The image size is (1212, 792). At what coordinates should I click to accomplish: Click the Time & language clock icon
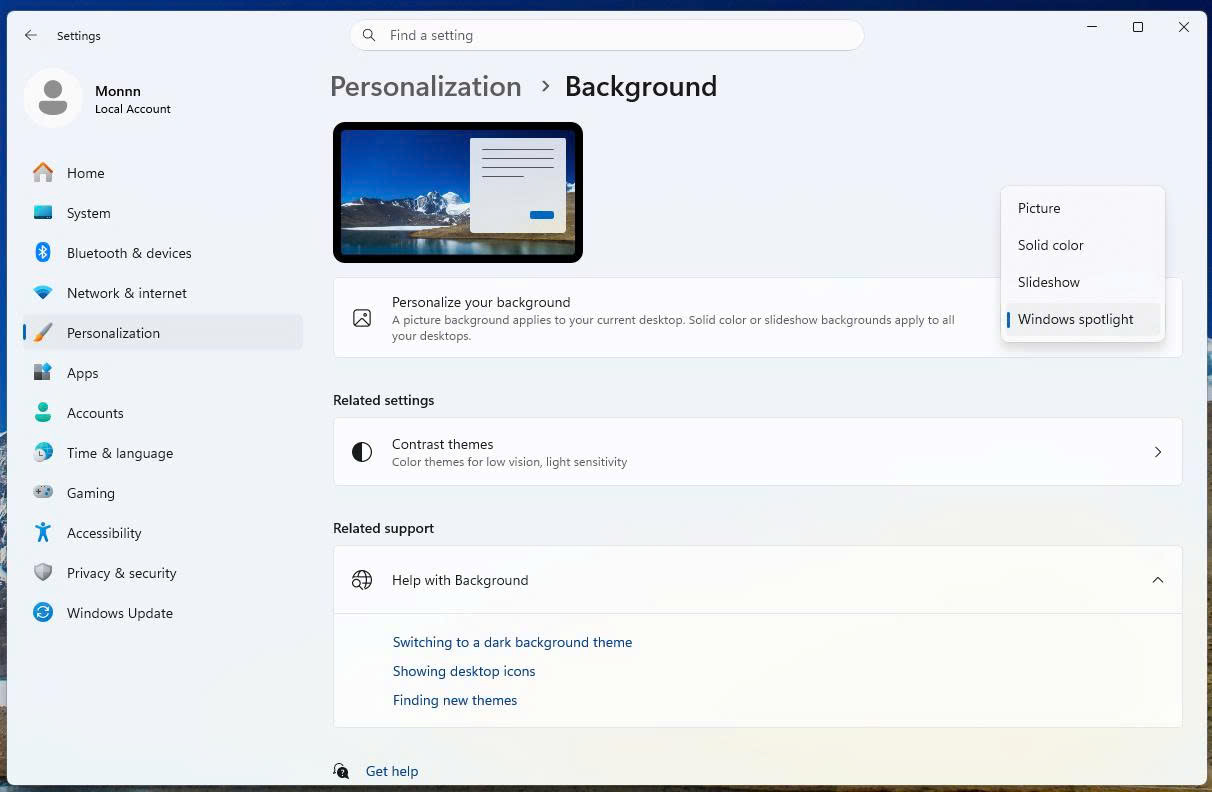pyautogui.click(x=43, y=453)
